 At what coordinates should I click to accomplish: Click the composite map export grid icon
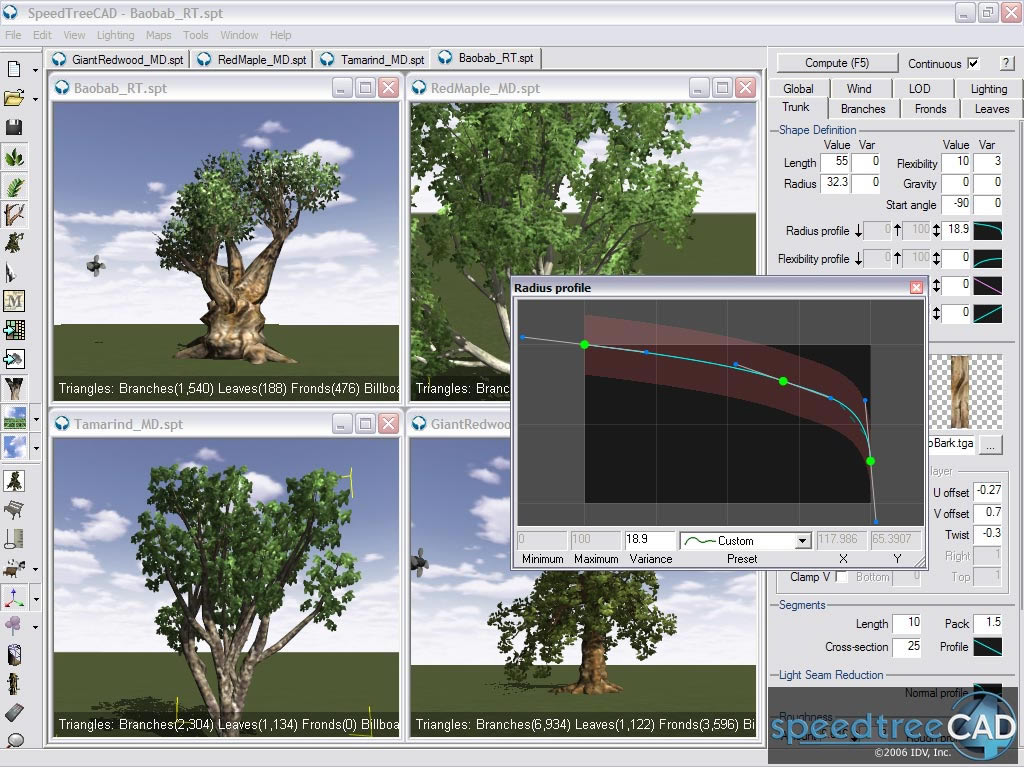coord(14,330)
